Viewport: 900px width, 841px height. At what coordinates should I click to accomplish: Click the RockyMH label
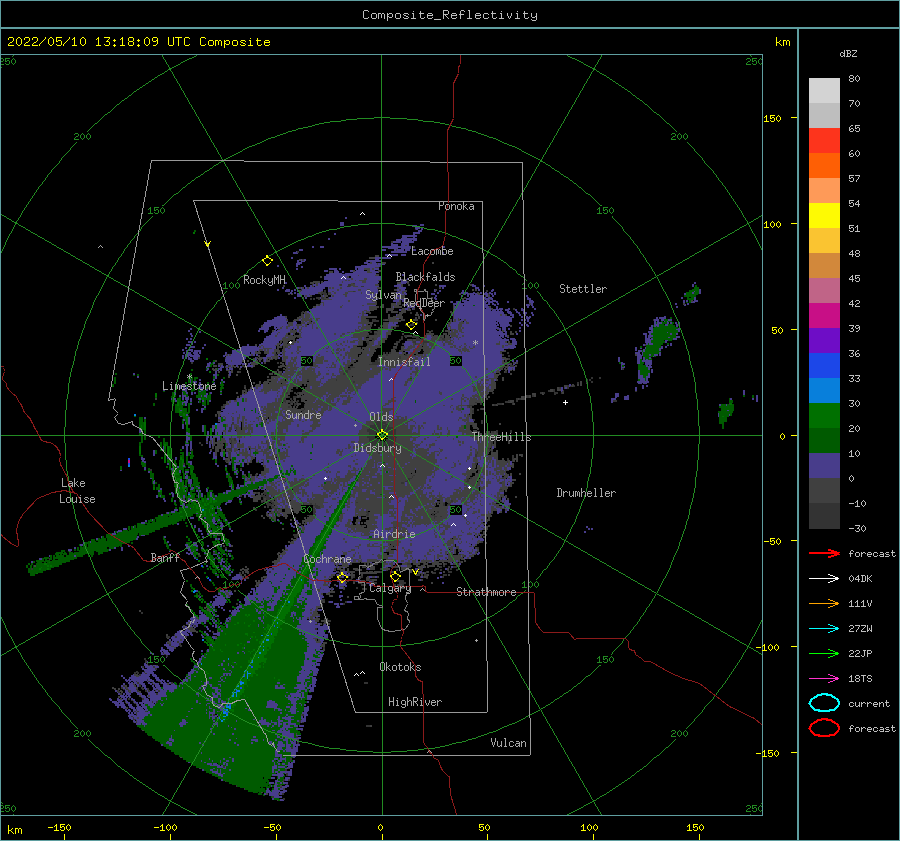264,280
